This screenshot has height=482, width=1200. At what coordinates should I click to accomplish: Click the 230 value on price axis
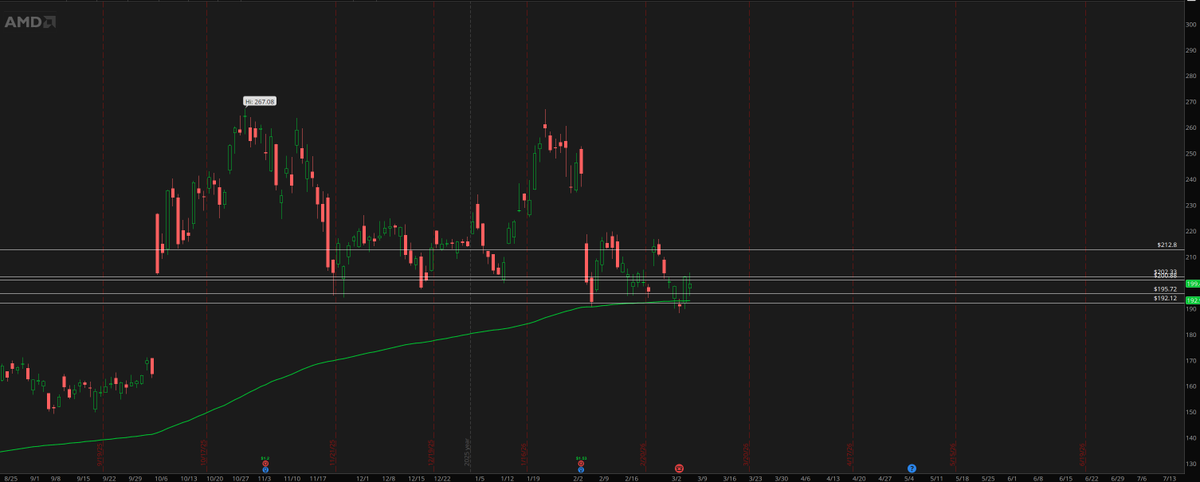pyautogui.click(x=1191, y=206)
